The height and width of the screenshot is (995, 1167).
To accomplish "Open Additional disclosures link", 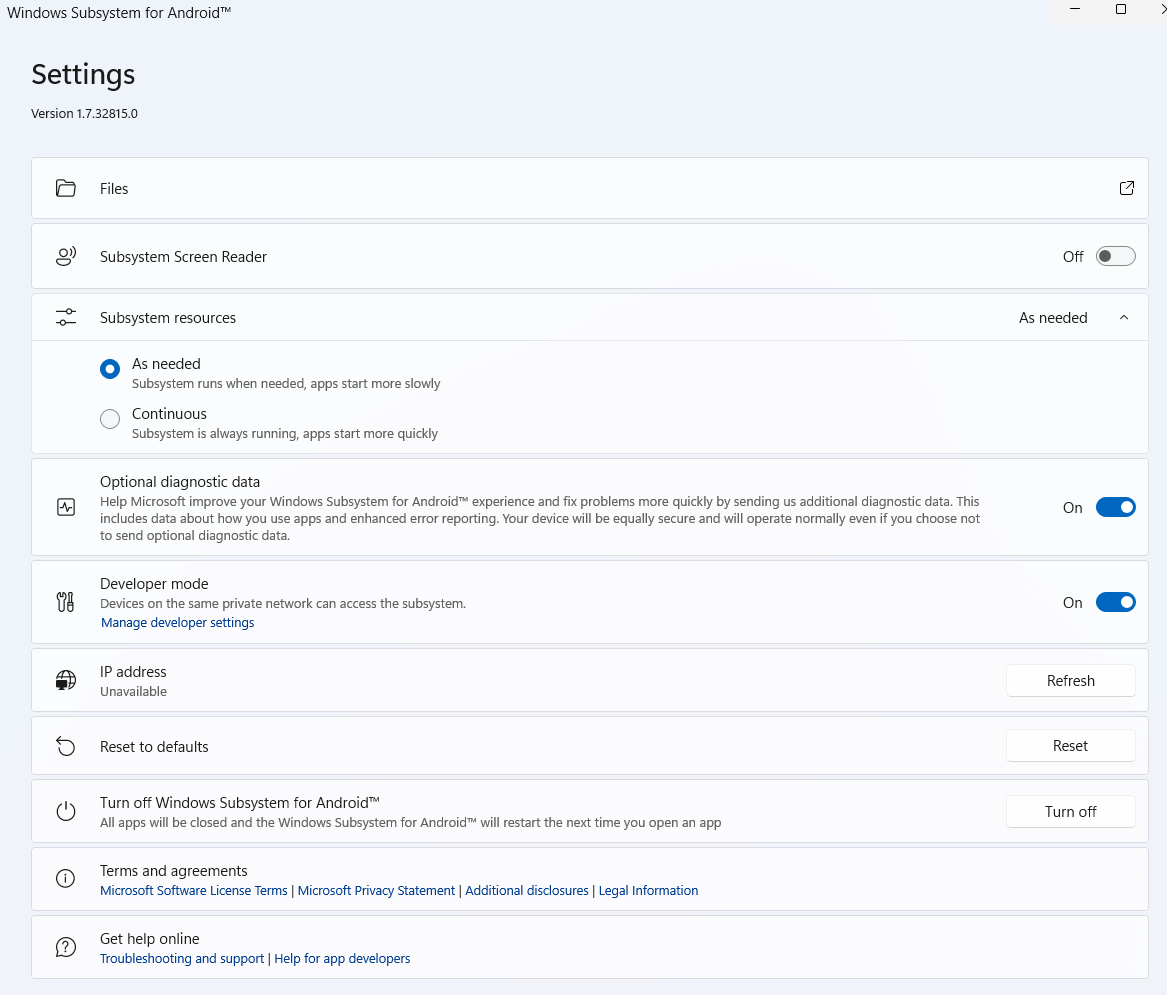I will click(527, 891).
